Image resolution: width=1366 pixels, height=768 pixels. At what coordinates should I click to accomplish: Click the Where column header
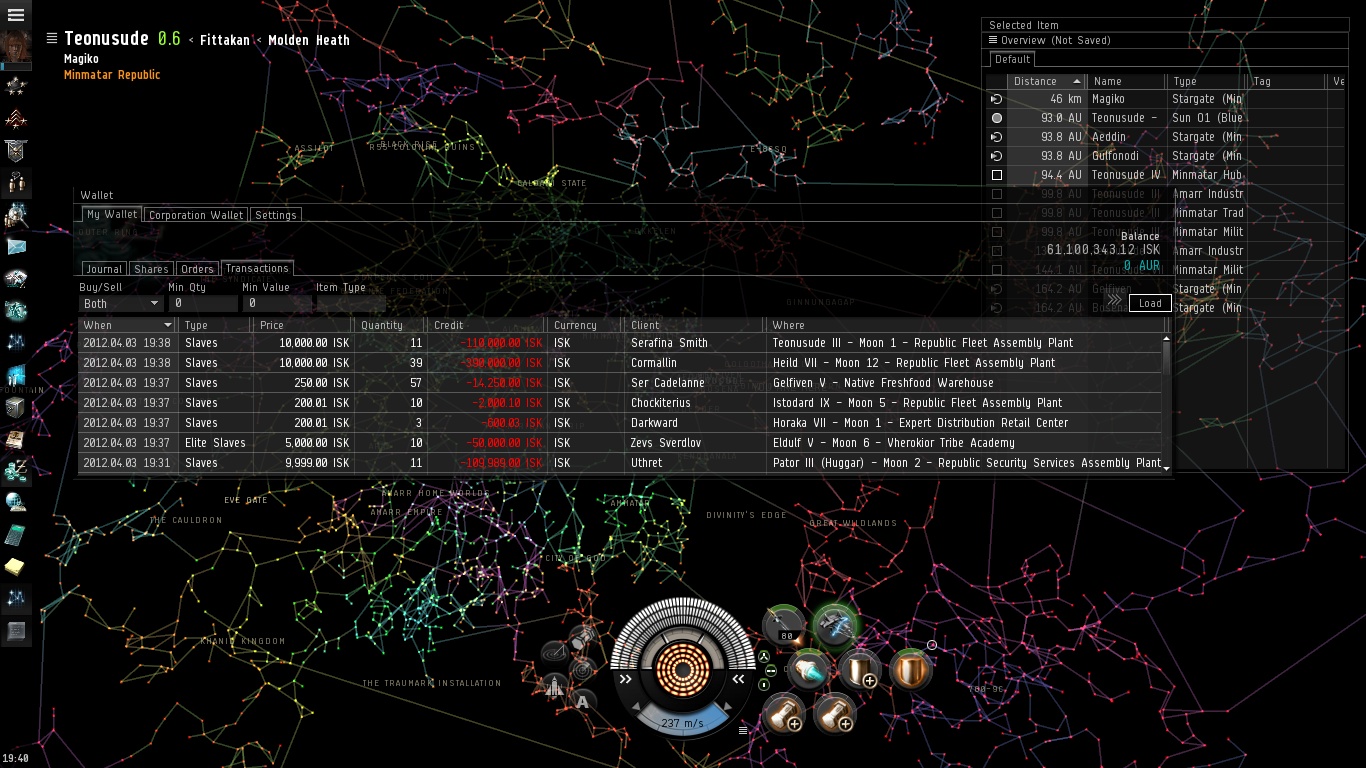pyautogui.click(x=966, y=325)
